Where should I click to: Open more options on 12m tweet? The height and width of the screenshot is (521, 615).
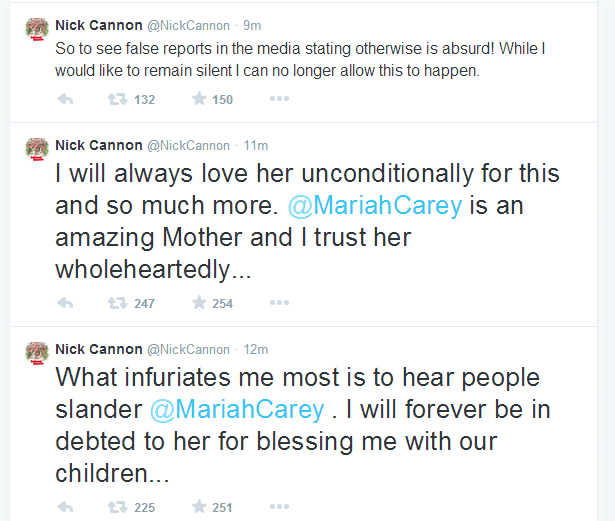[x=279, y=507]
